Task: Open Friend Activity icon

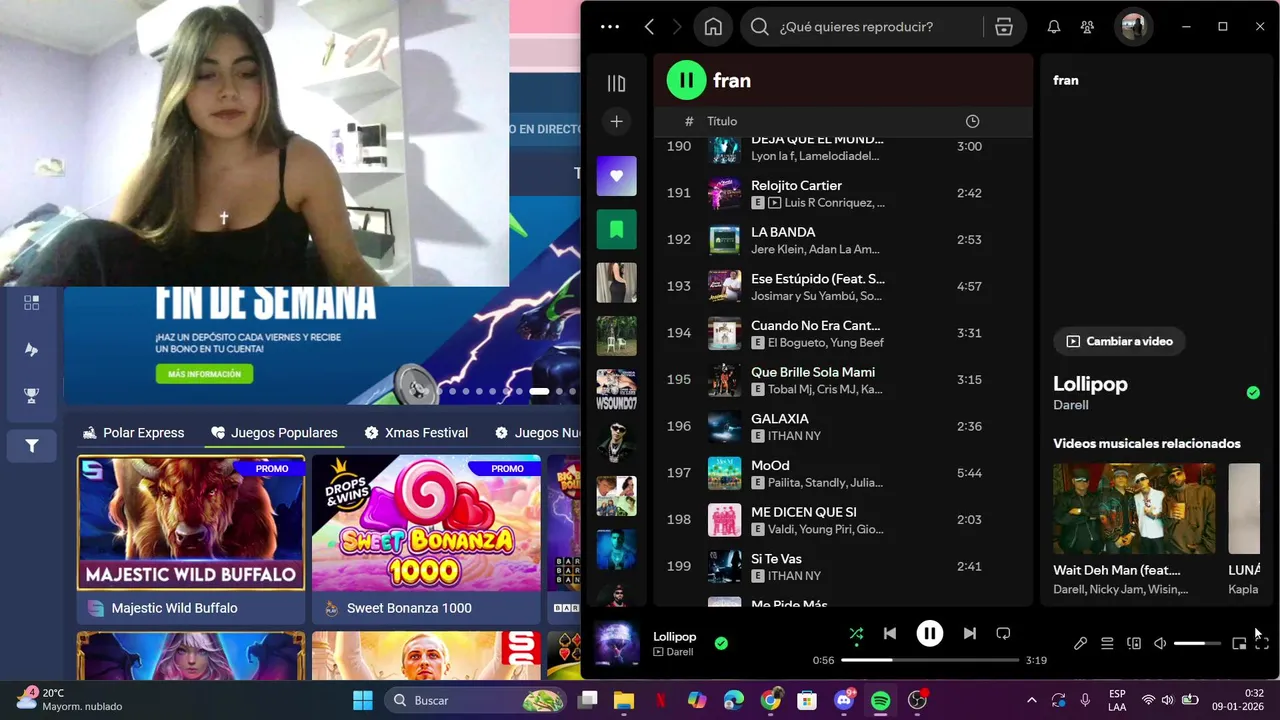Action: (x=1087, y=27)
